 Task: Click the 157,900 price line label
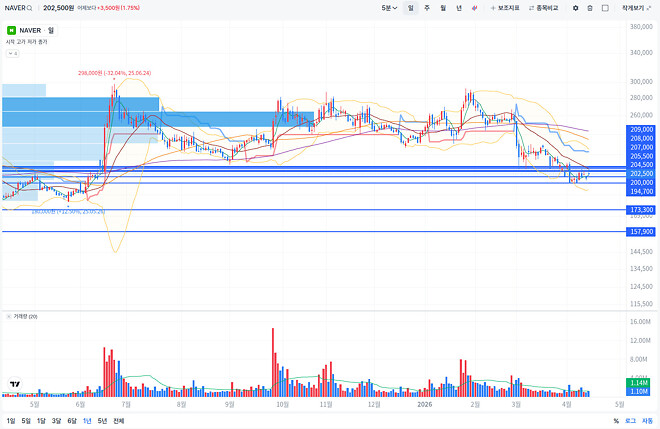point(641,232)
